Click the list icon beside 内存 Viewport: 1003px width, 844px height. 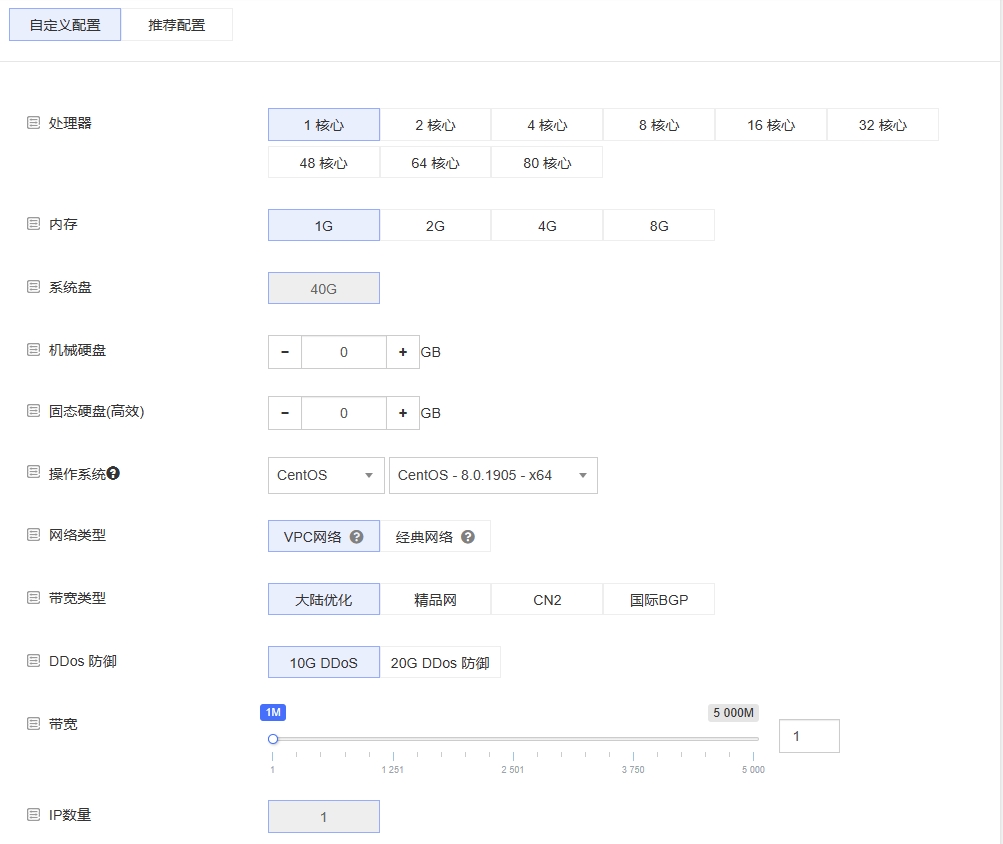tap(33, 224)
